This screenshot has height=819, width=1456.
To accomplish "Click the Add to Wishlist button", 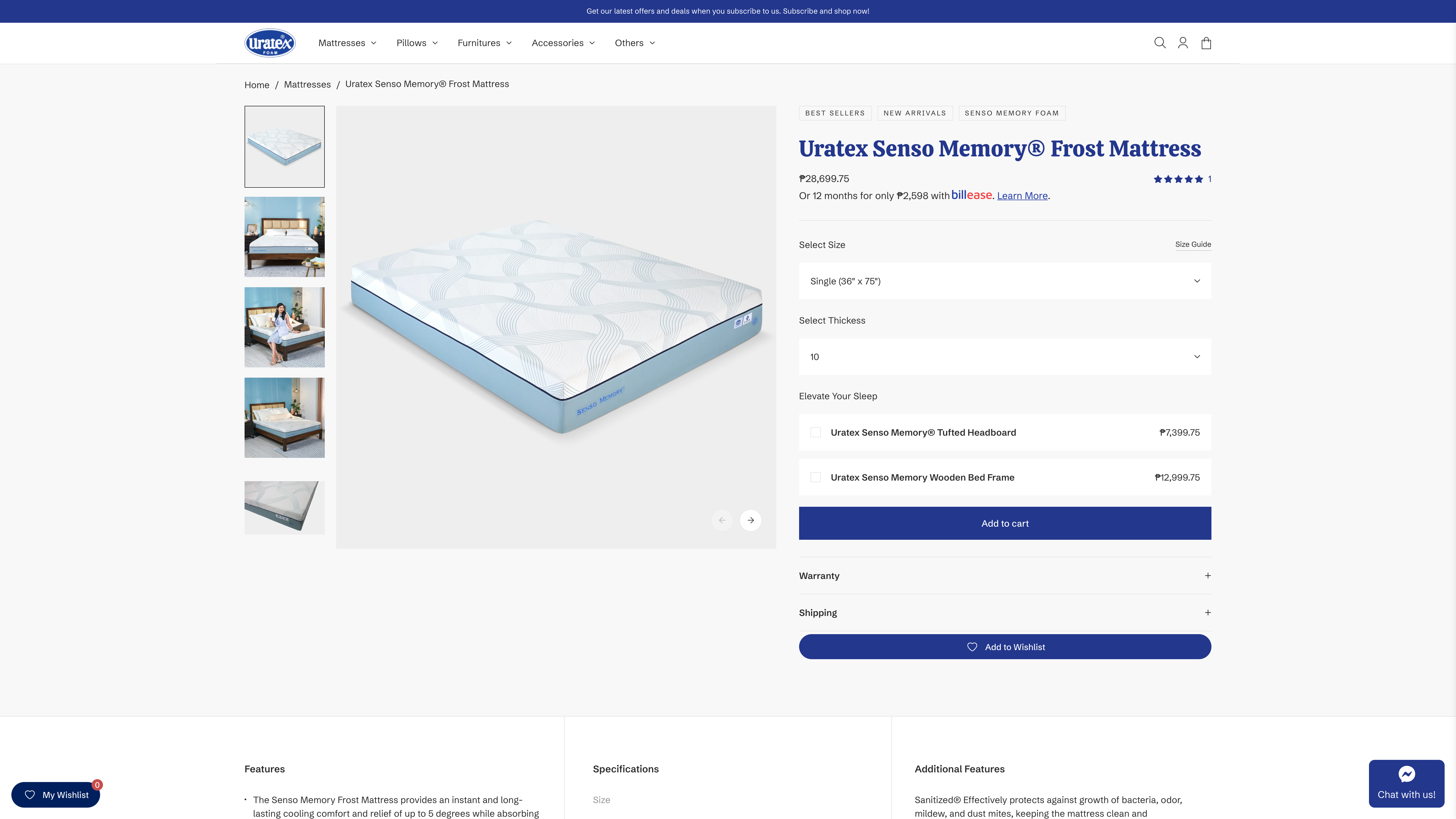I will coord(1004,647).
